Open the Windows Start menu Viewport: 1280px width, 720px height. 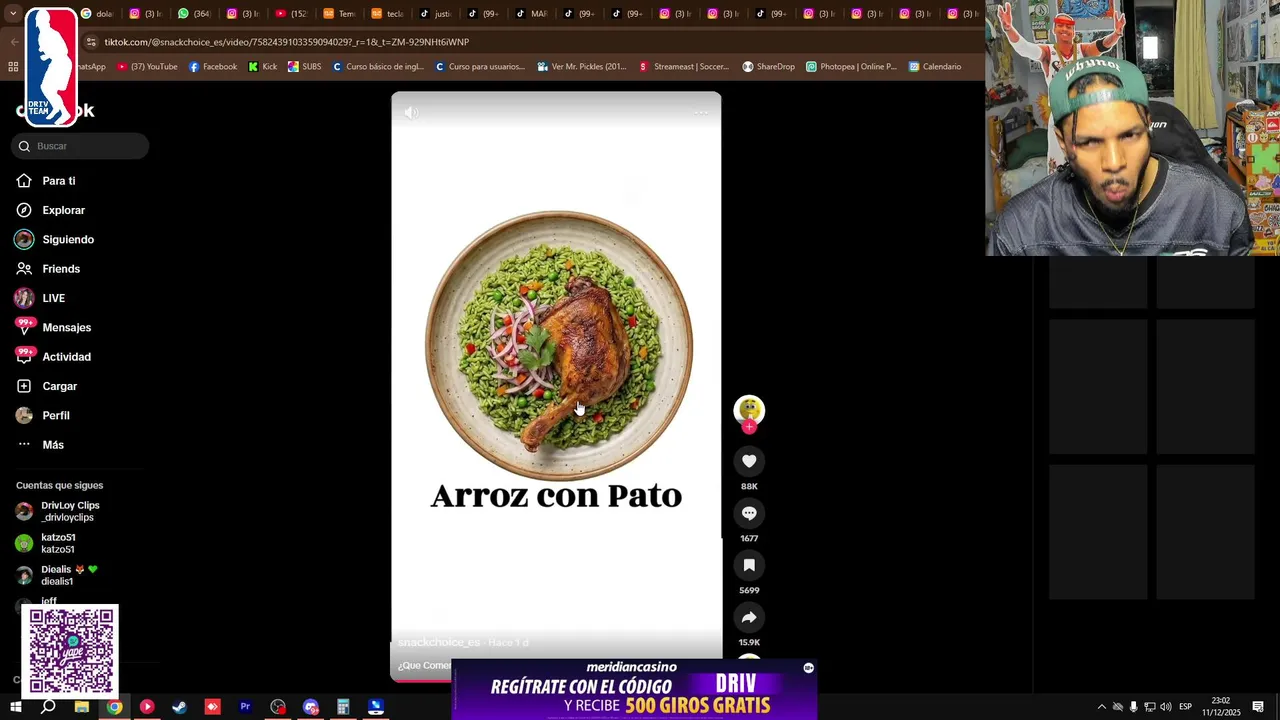point(15,707)
